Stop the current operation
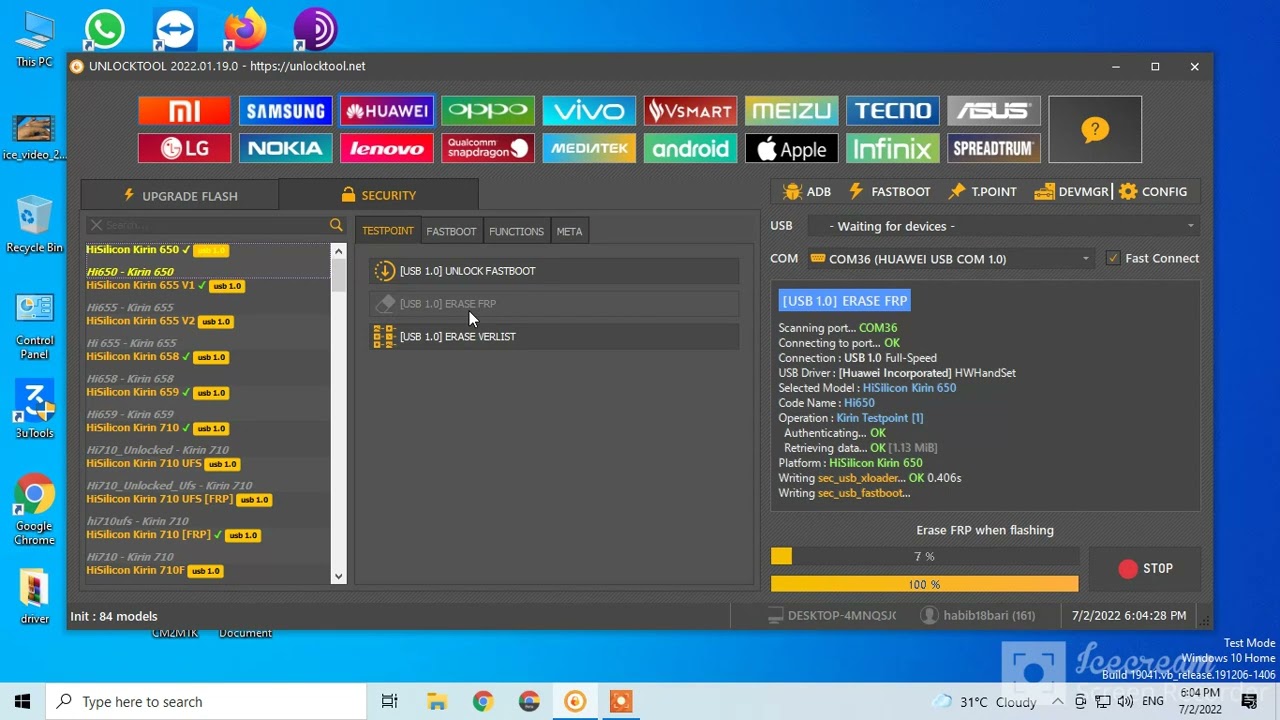The image size is (1280, 720). [1145, 569]
